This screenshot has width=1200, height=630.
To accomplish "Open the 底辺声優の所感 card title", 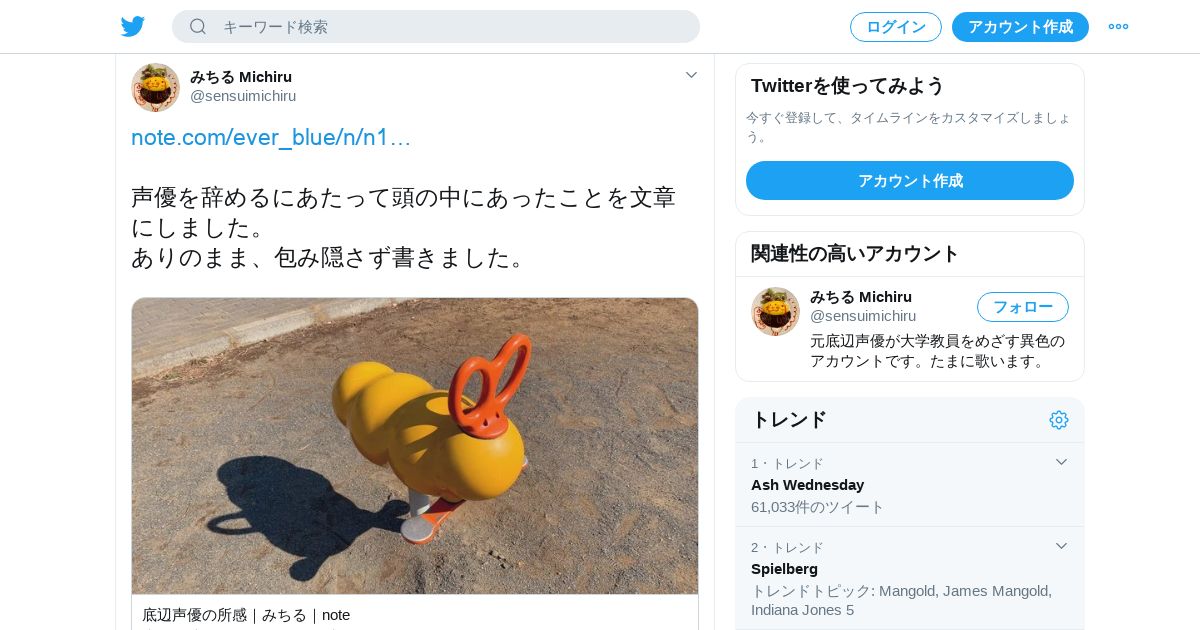I will pyautogui.click(x=246, y=615).
